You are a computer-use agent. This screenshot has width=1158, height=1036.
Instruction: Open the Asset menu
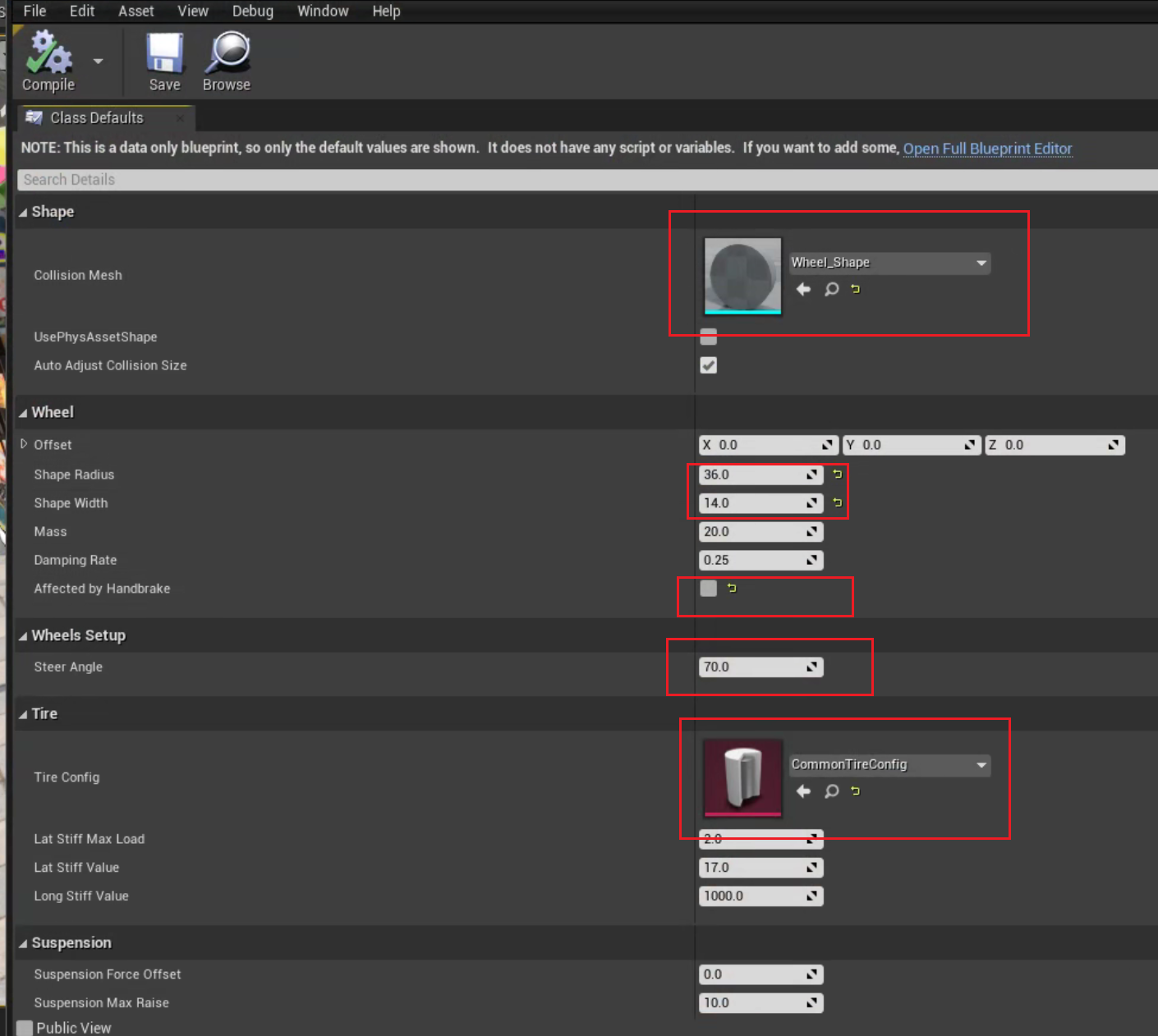click(136, 11)
